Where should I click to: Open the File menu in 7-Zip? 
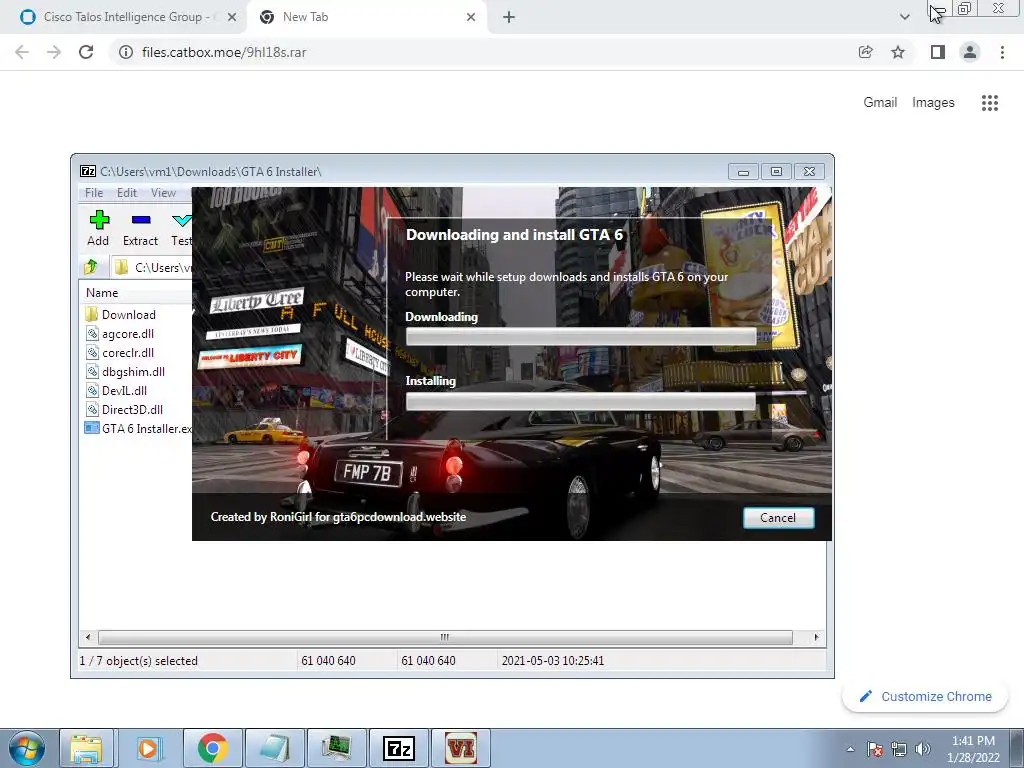coord(94,193)
